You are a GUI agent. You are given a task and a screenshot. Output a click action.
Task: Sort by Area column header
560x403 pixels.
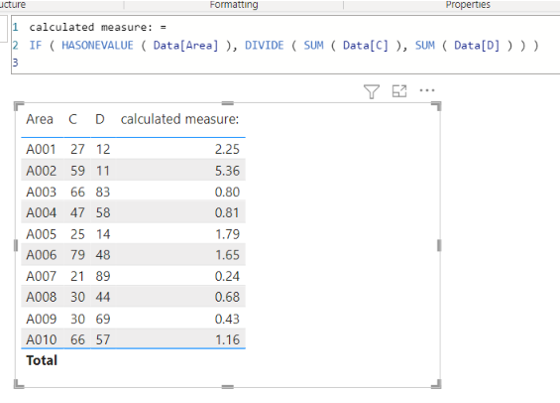click(x=40, y=119)
